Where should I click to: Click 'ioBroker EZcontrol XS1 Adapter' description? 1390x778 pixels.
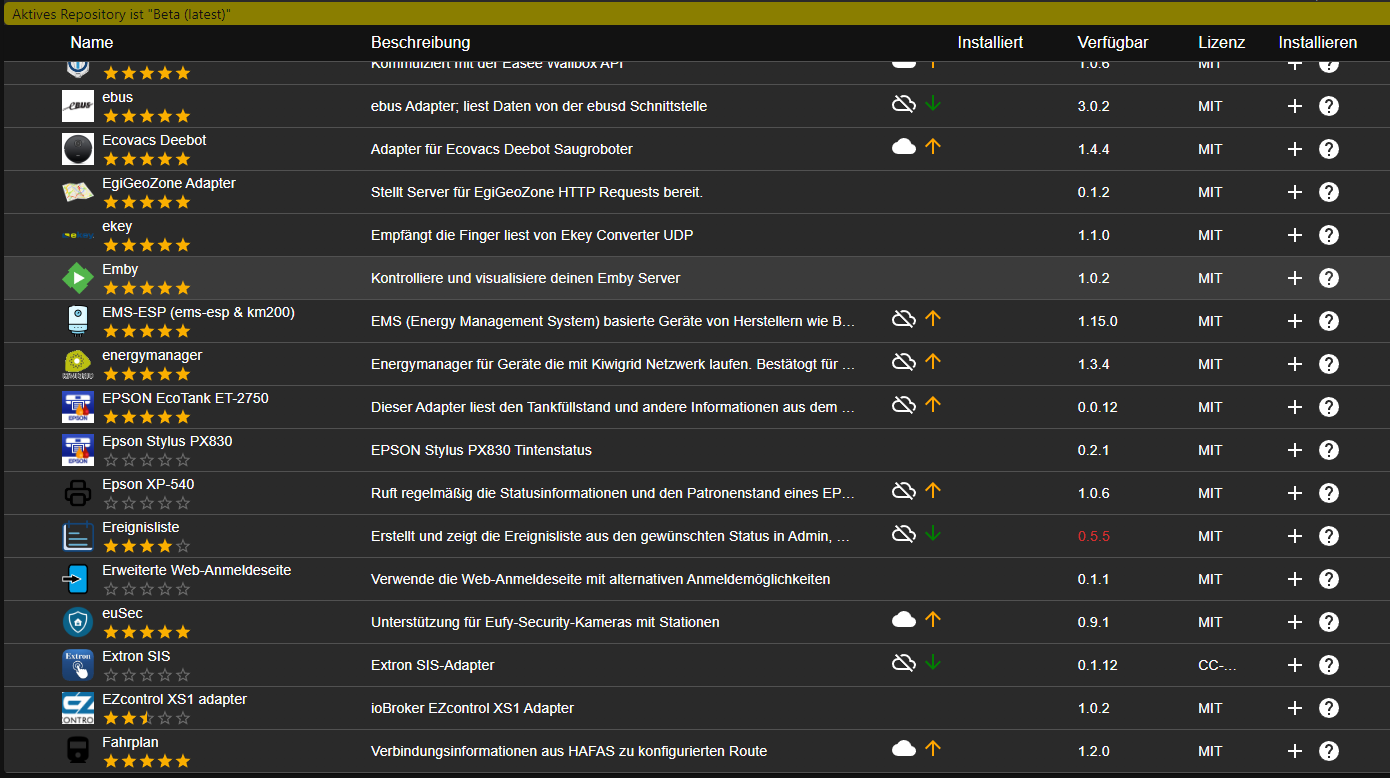coord(472,708)
